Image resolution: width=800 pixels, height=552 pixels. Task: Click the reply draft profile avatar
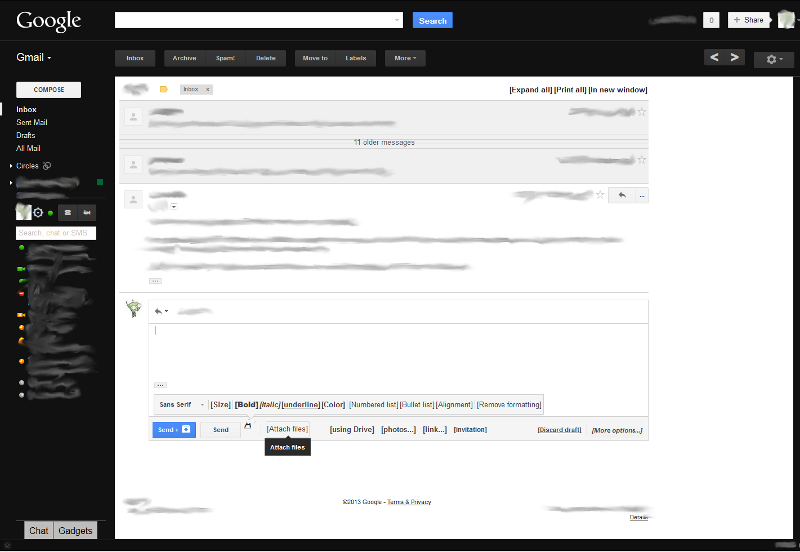134,309
